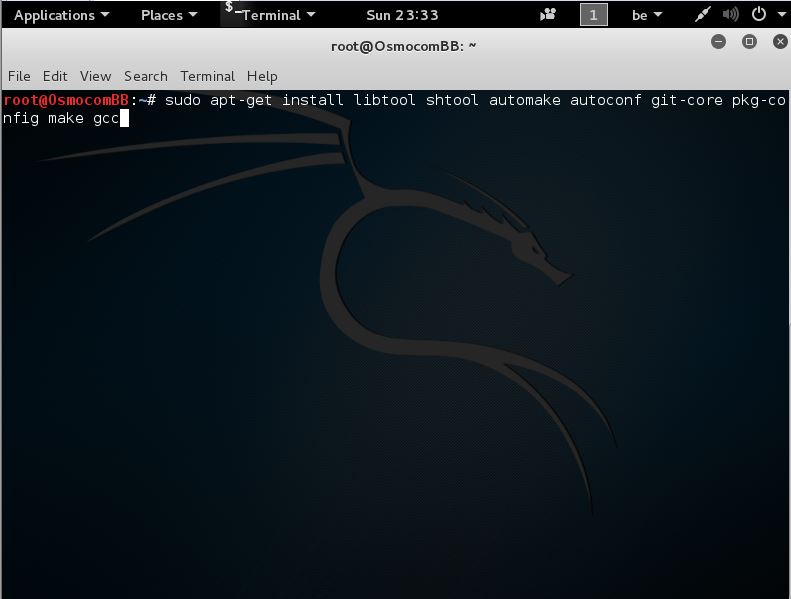
Task: Click the word 'install' in the command
Action: point(313,100)
